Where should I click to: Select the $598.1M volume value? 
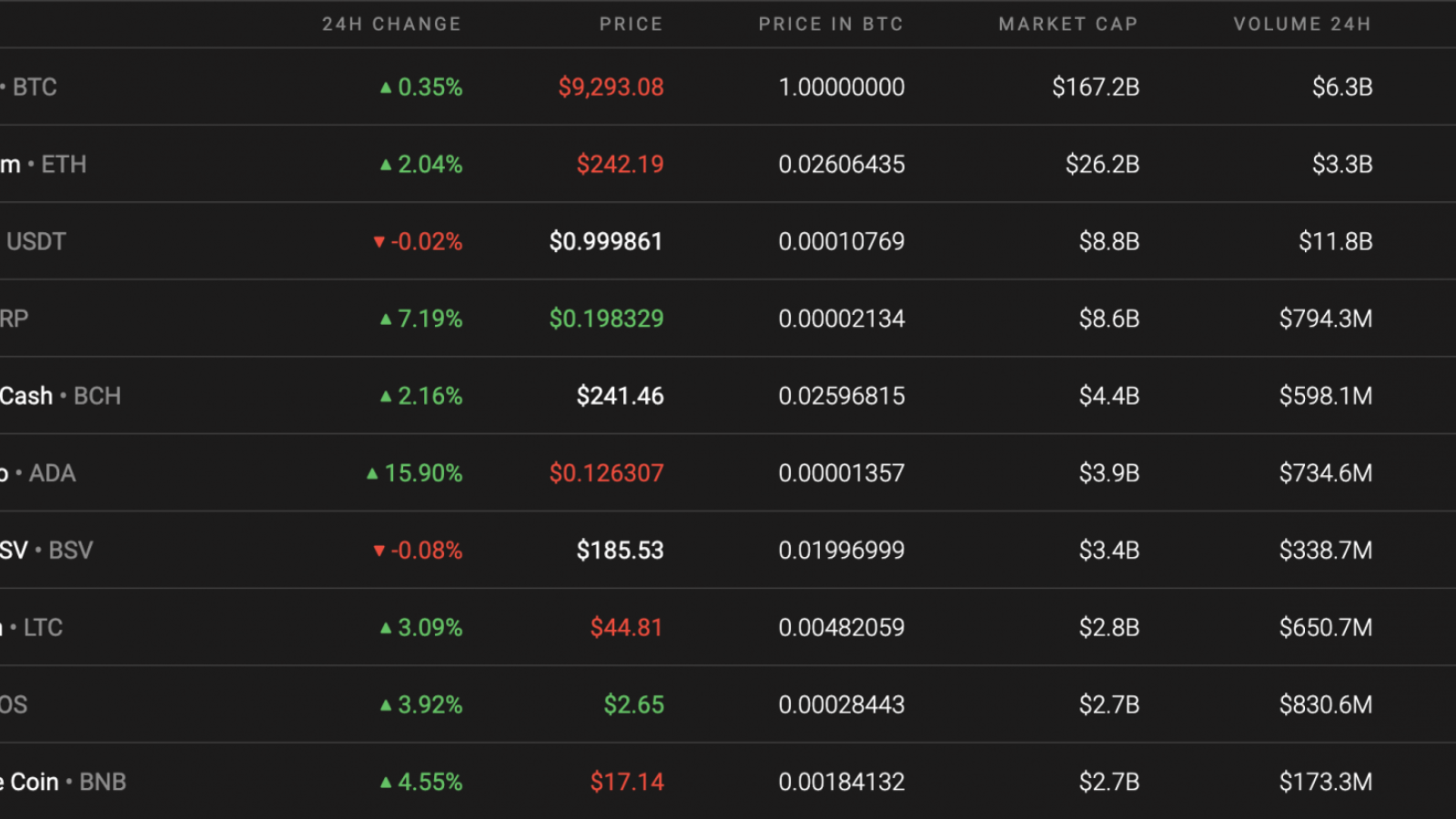click(x=1326, y=397)
